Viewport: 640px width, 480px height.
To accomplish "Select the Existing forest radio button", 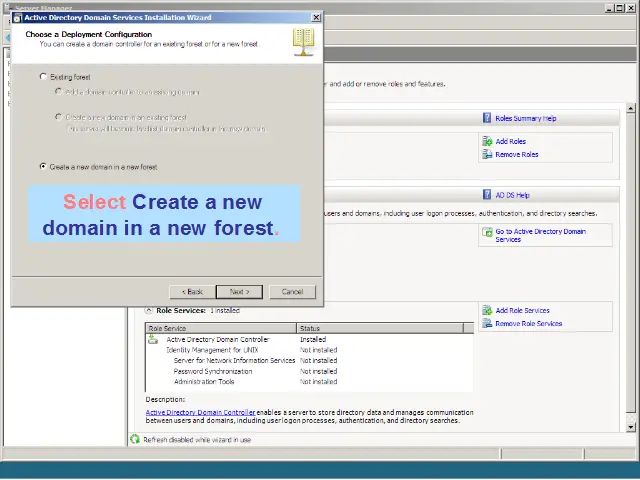I will click(43, 77).
